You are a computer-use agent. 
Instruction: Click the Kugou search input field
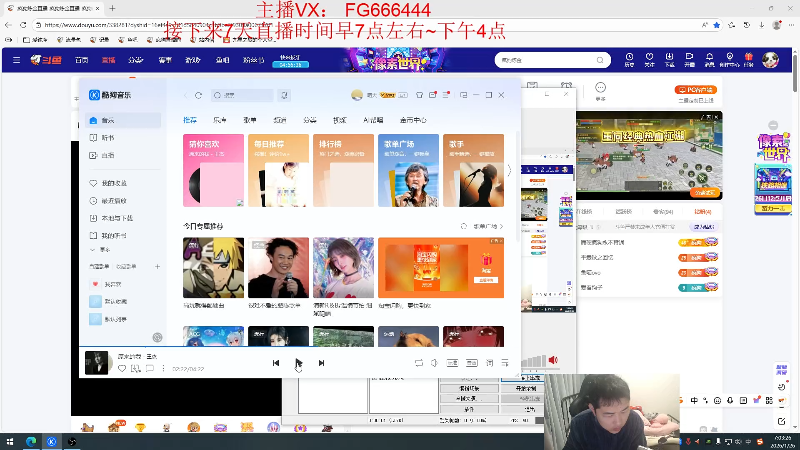pyautogui.click(x=242, y=95)
